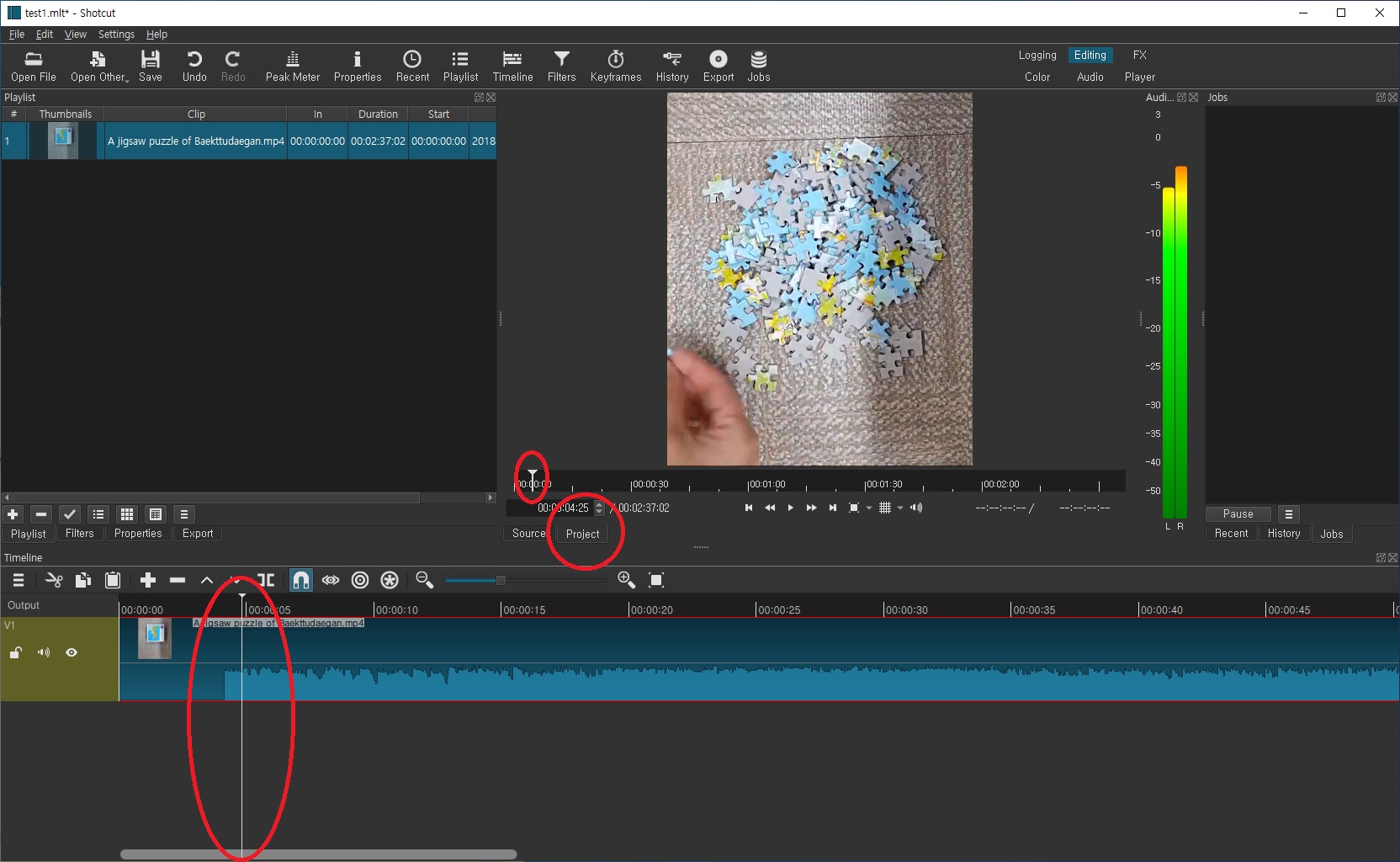Viewport: 1400px width, 862px height.
Task: Select the Color layout
Action: [x=1037, y=77]
